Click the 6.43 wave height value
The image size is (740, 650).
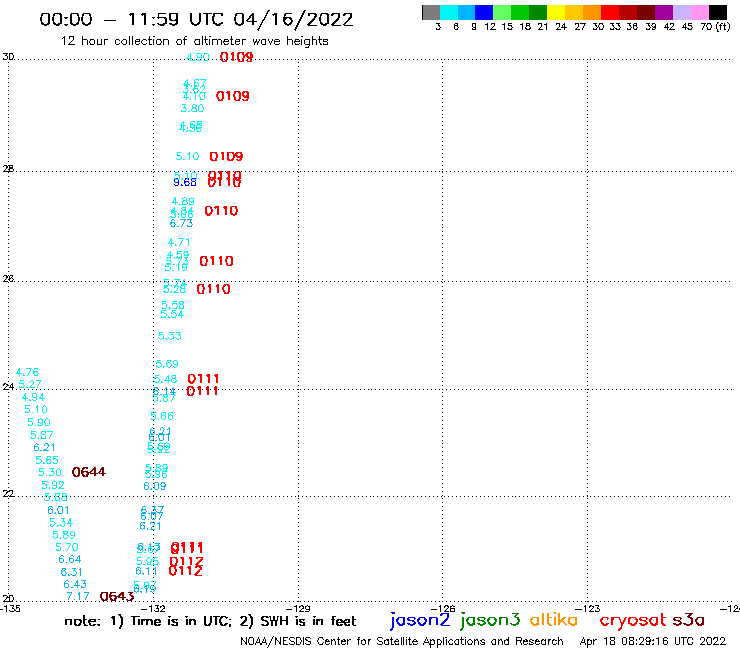75,584
